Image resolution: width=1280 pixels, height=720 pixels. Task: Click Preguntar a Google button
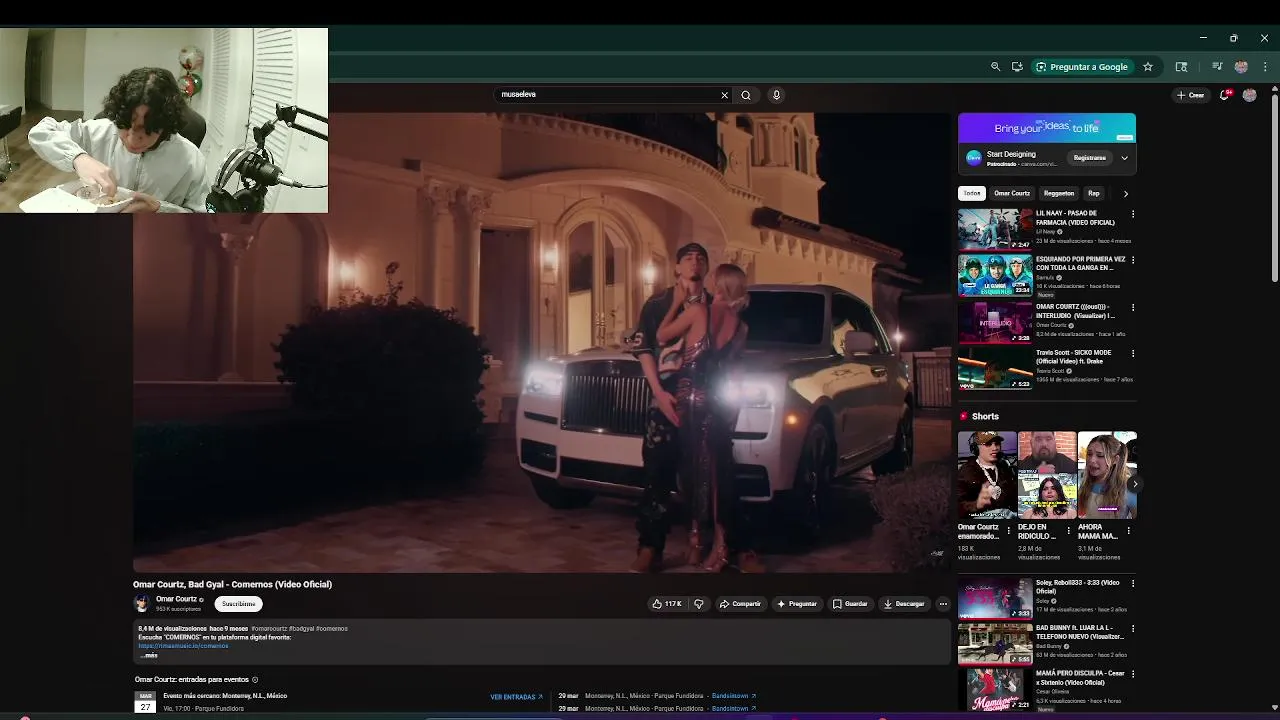click(x=1082, y=67)
